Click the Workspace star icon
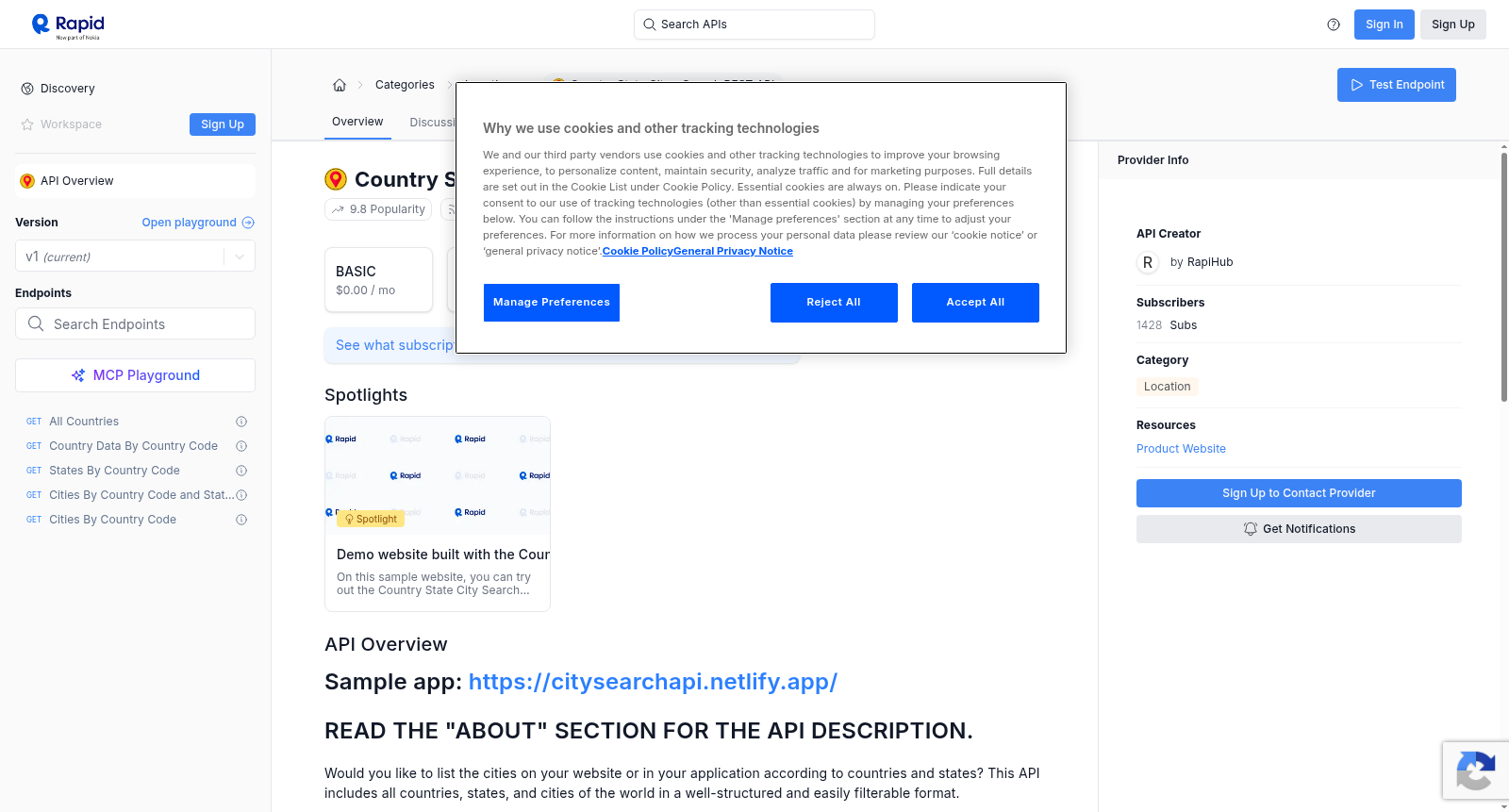This screenshot has height=812, width=1509. [27, 124]
